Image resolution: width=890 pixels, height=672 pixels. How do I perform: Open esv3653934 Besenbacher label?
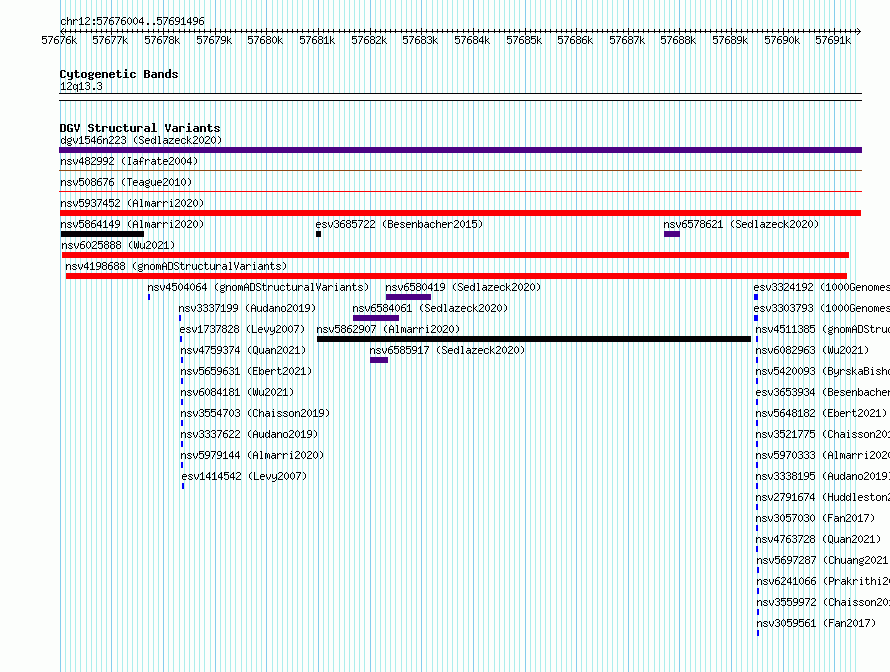(822, 392)
